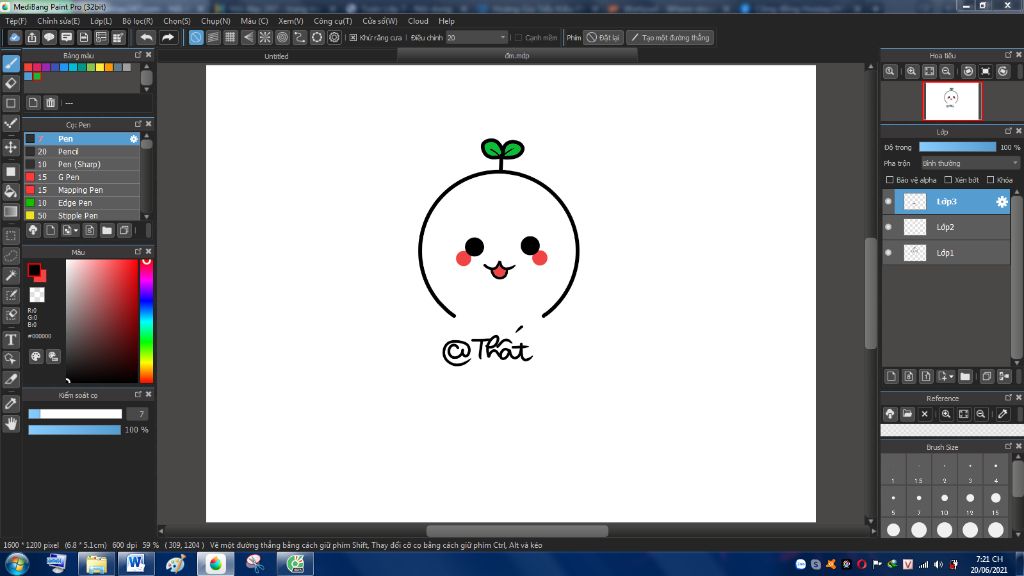Open the Help menu
This screenshot has height=576, width=1024.
tap(446, 21)
